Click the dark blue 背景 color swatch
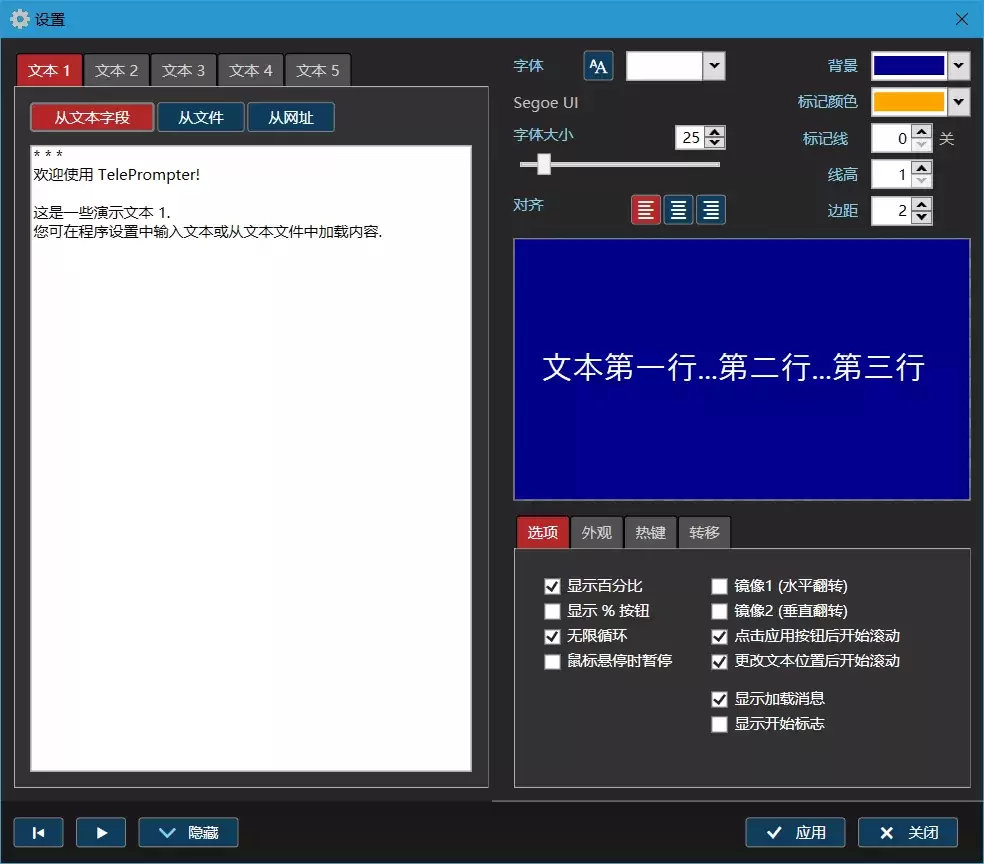 pyautogui.click(x=909, y=65)
